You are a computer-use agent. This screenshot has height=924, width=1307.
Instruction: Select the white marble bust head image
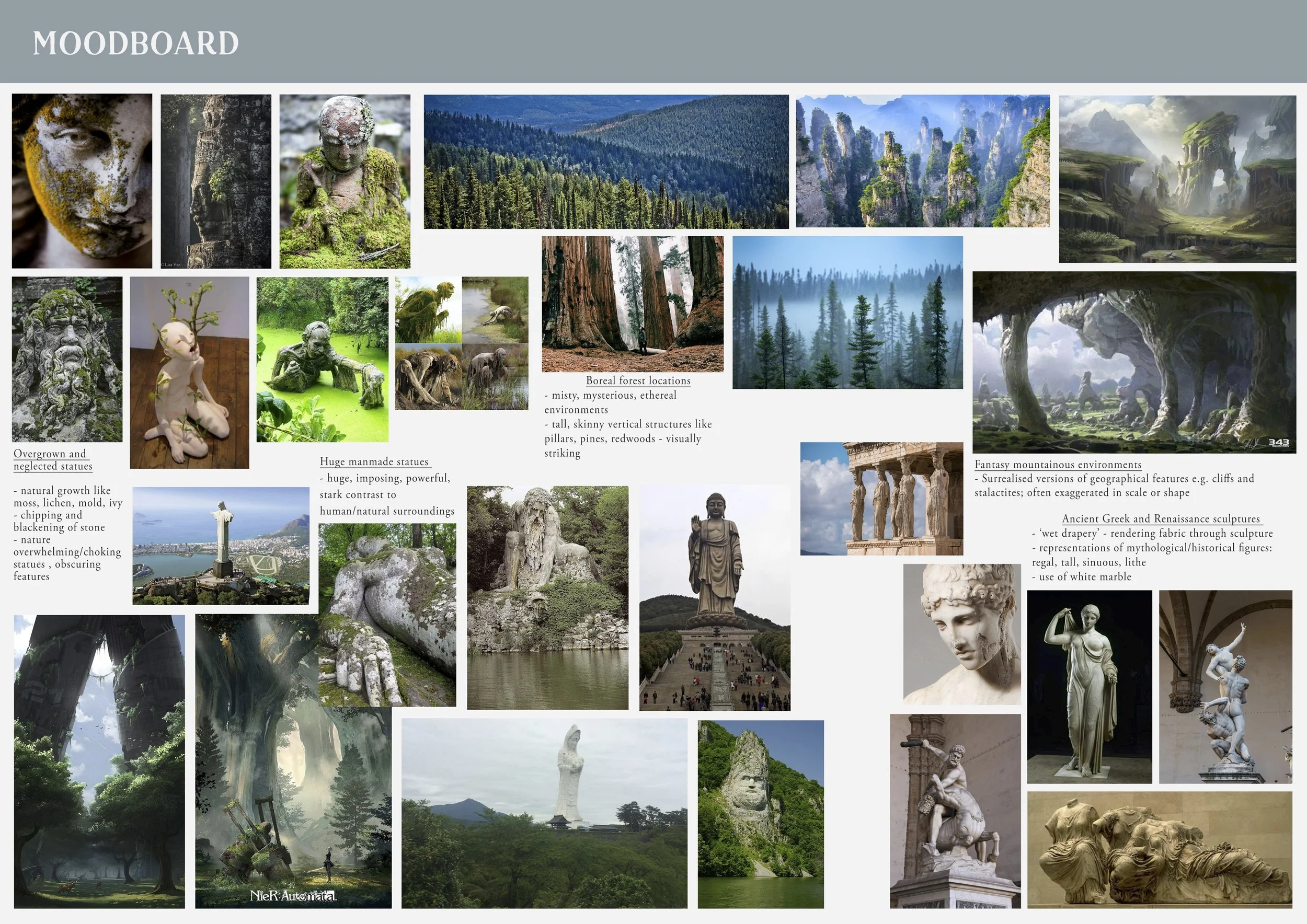(x=961, y=634)
